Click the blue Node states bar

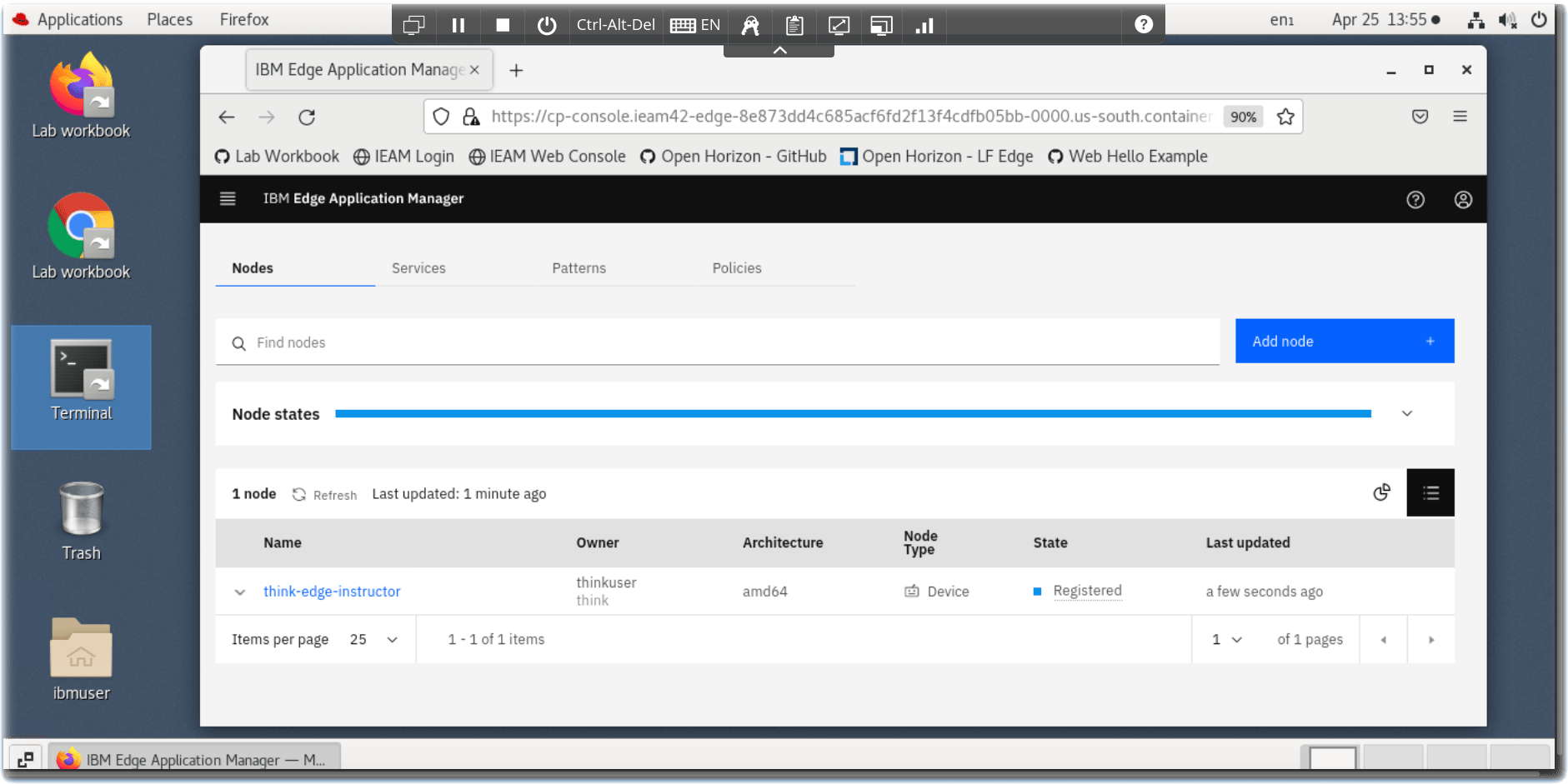(x=853, y=414)
